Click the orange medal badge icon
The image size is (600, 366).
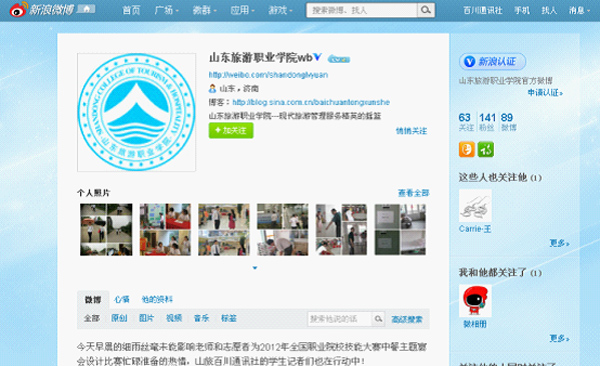coord(467,149)
